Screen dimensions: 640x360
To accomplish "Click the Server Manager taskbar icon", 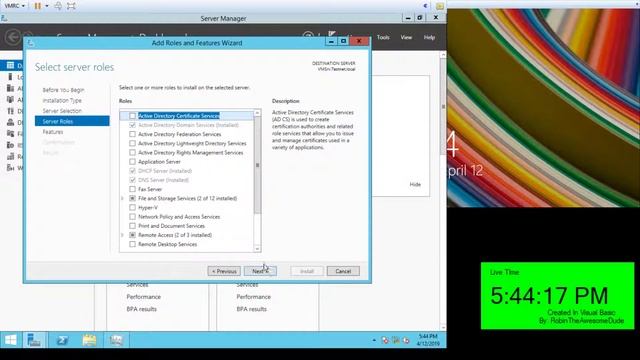I will coord(34,340).
